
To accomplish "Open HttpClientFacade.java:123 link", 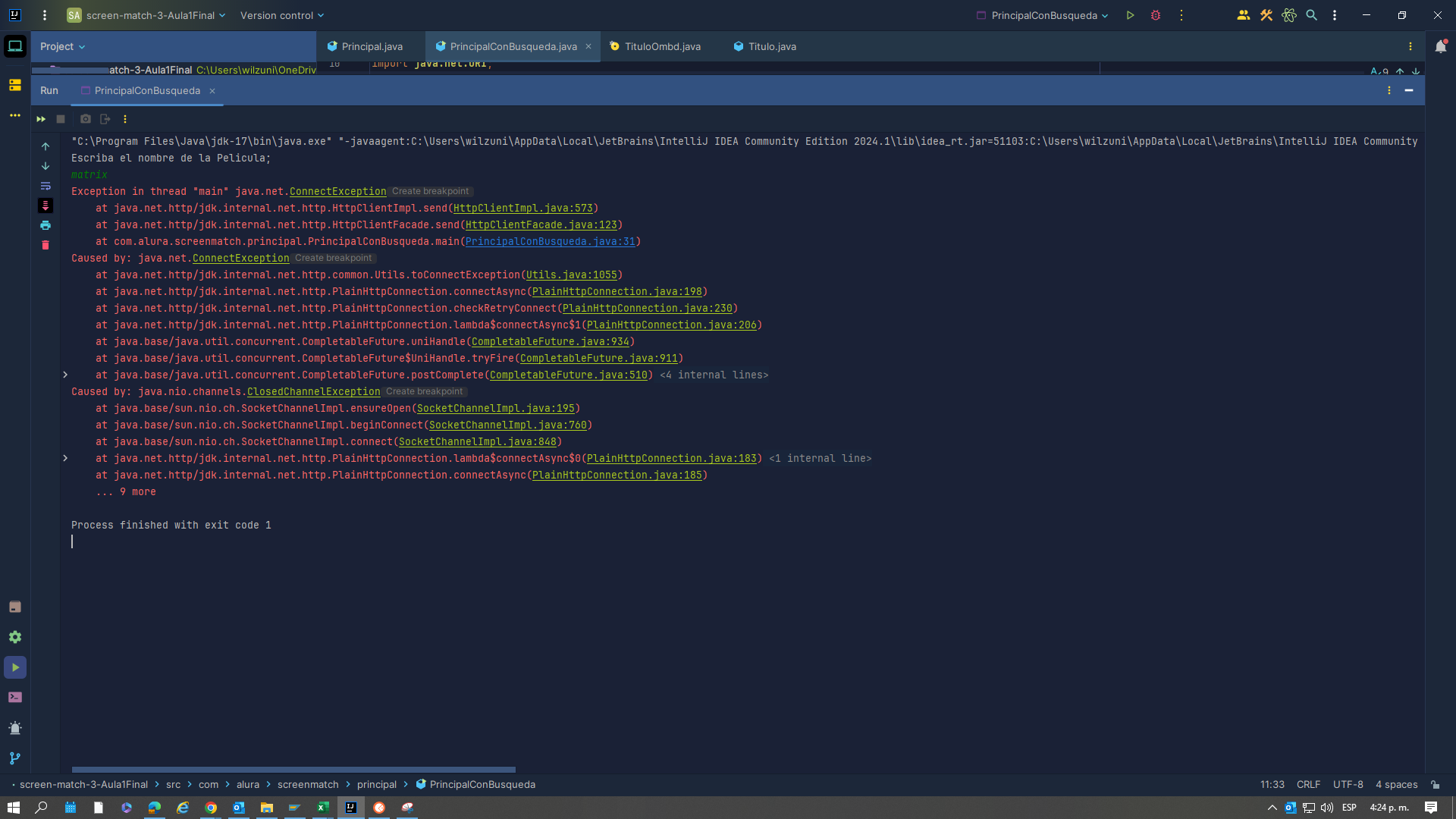I will click(x=541, y=225).
